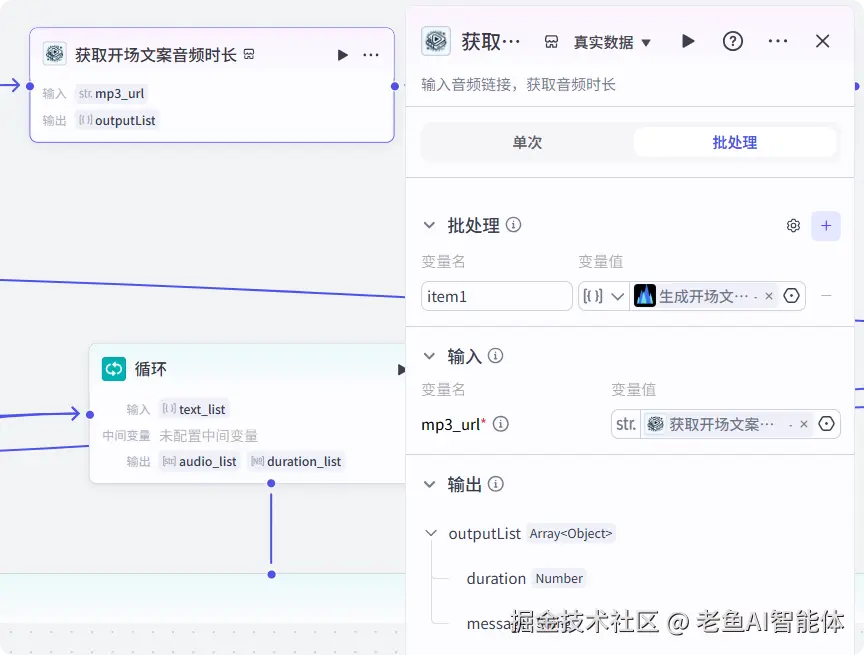Open variable selector for item1 value

[x=791, y=296]
